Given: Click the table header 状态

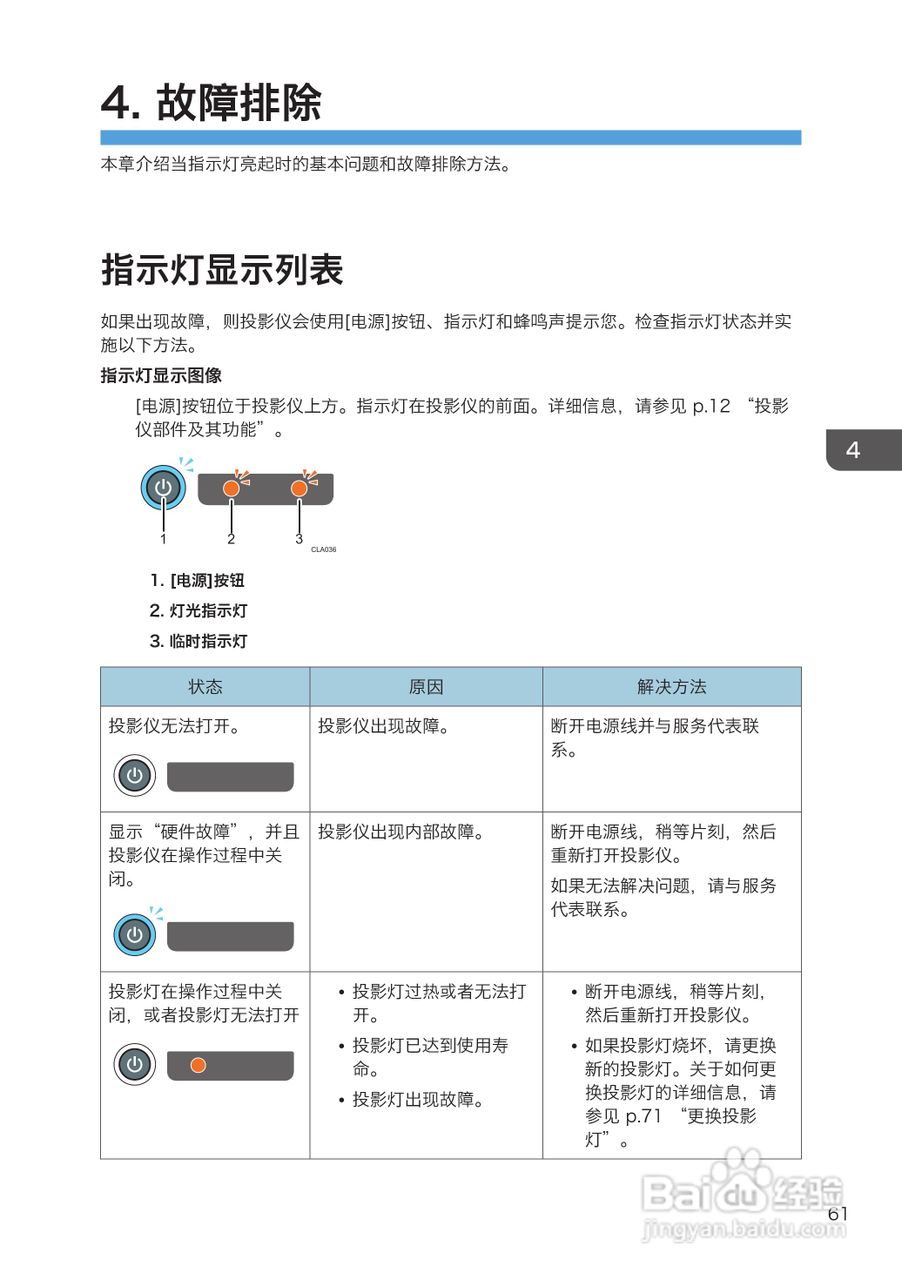Looking at the screenshot, I should 205,687.
